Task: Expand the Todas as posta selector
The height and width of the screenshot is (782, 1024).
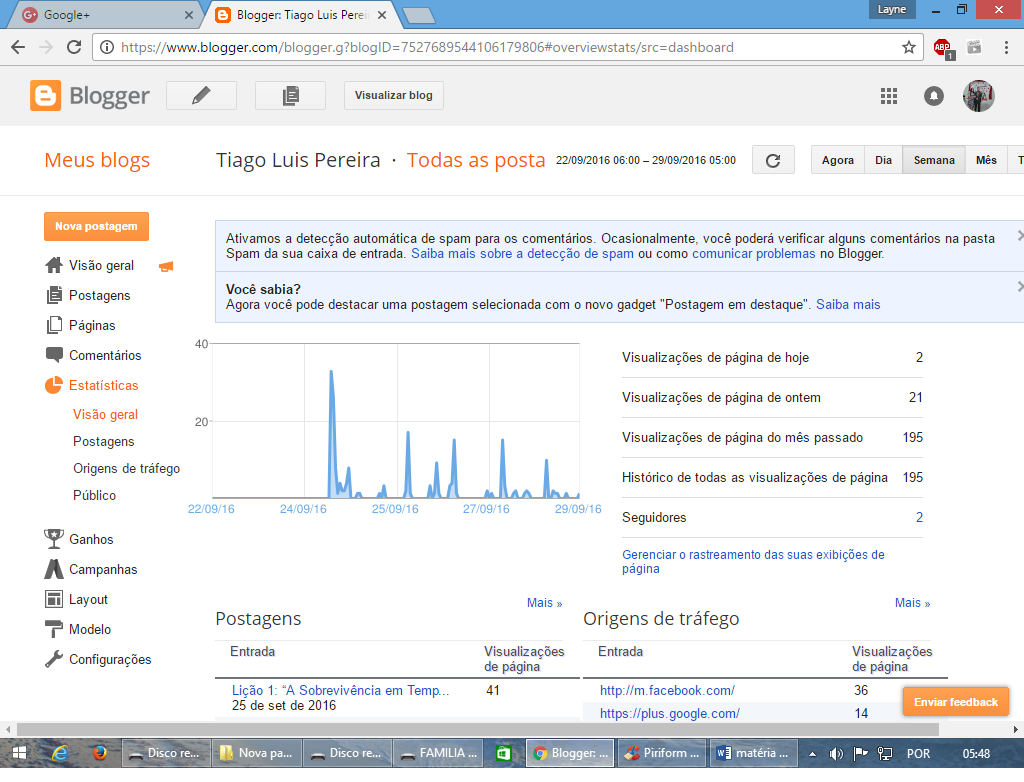Action: pos(476,160)
